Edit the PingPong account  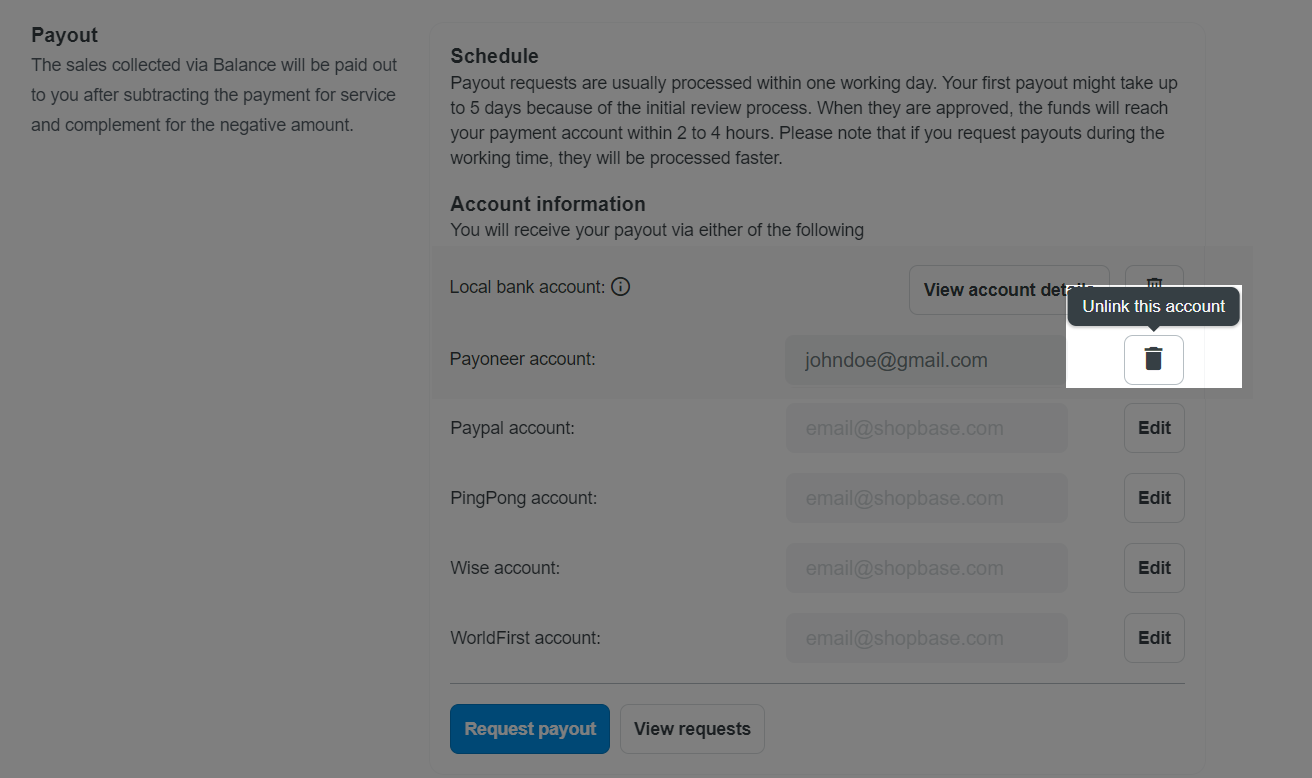click(1154, 498)
